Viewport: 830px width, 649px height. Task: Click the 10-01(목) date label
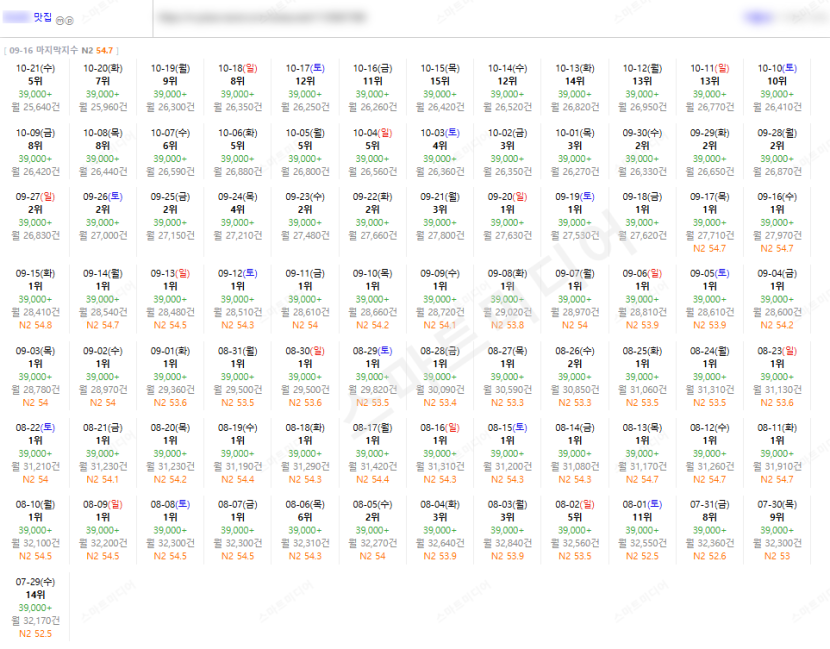click(575, 133)
